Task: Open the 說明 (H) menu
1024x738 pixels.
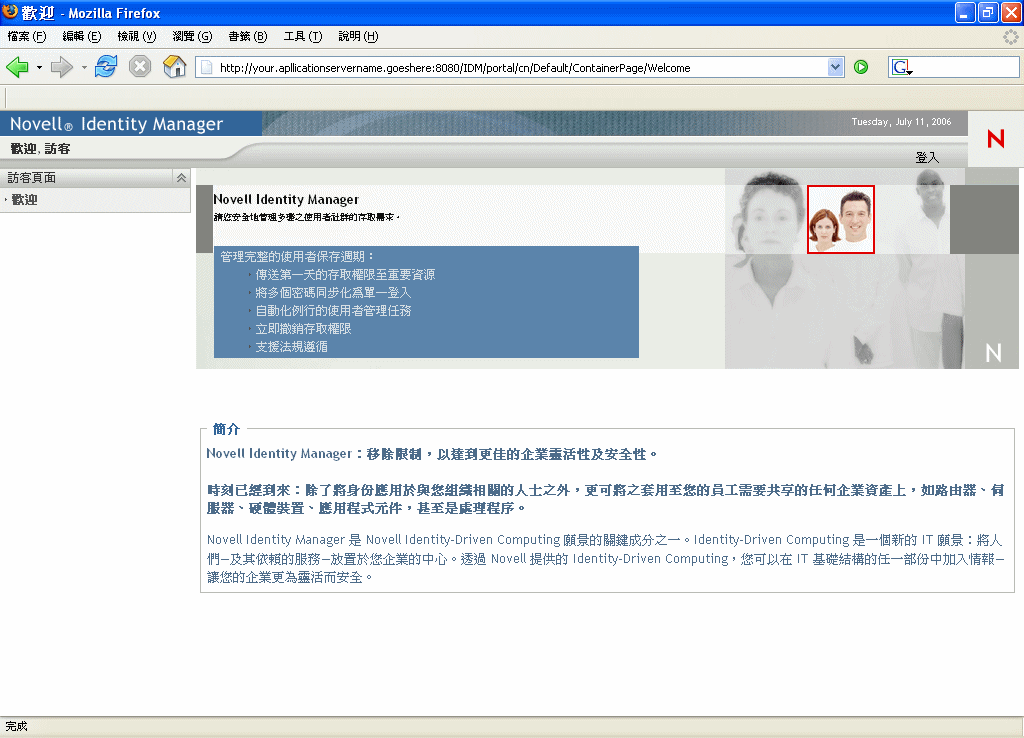Action: (x=358, y=37)
